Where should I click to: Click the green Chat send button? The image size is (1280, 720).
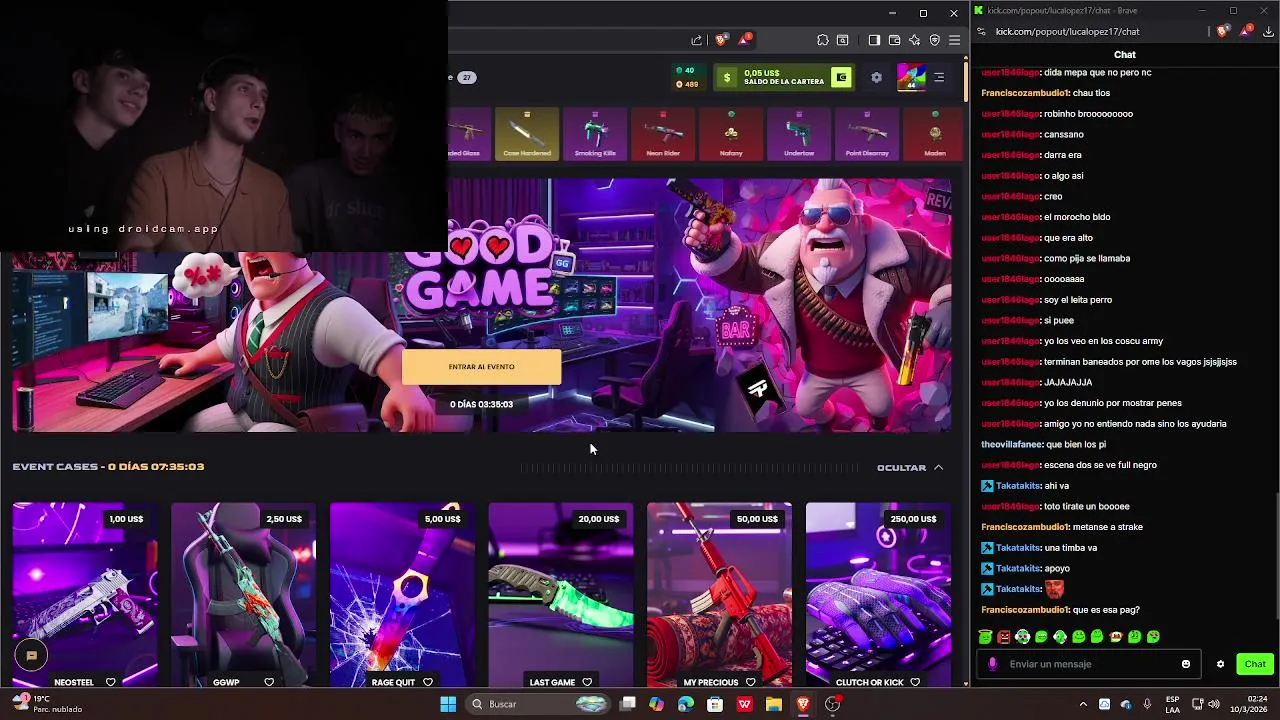click(x=1255, y=664)
